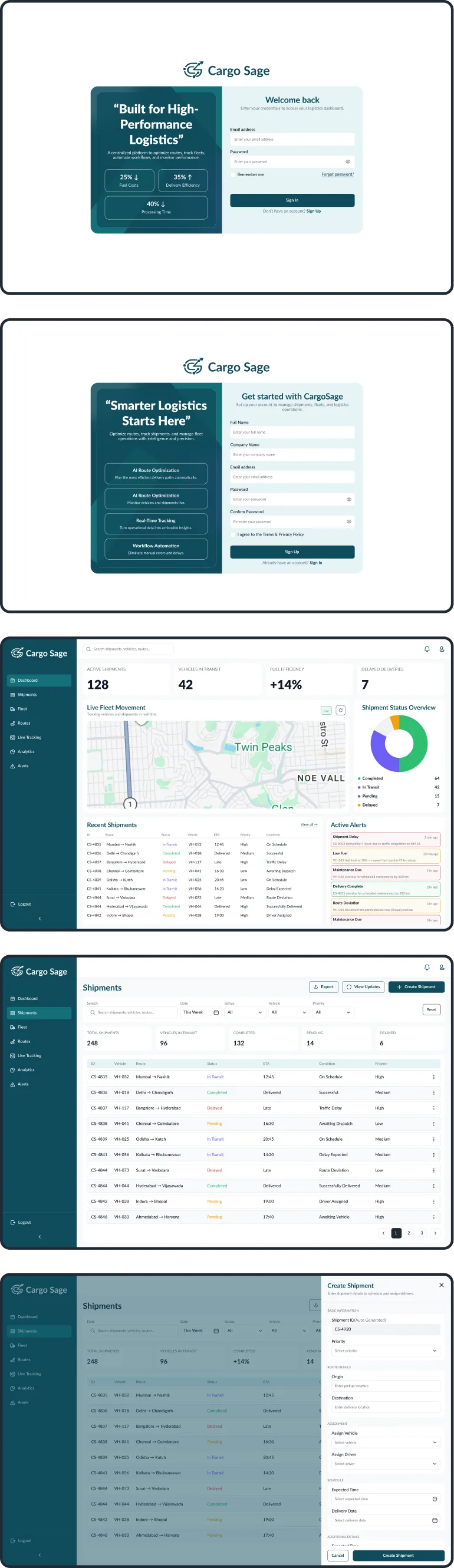Open row actions menu for CS-4846 shipment

[433, 1217]
